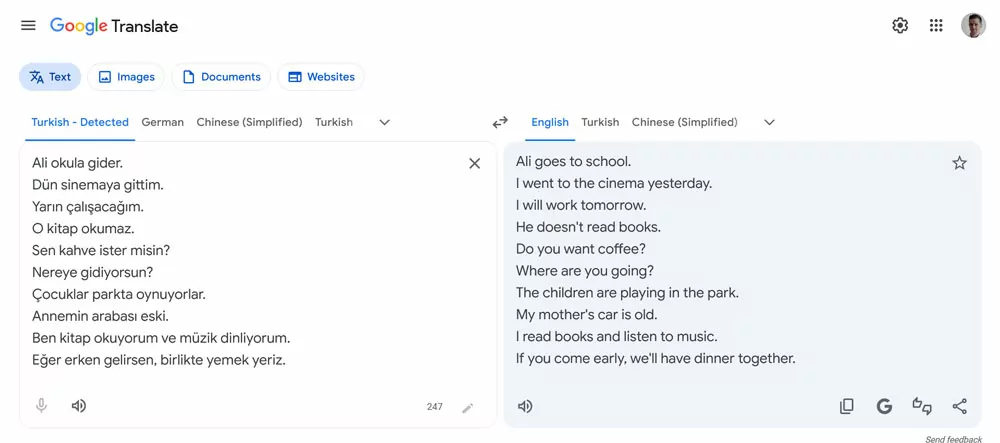Click the line 'Sen kahve ister misin?'
1000x443 pixels.
[x=101, y=251]
